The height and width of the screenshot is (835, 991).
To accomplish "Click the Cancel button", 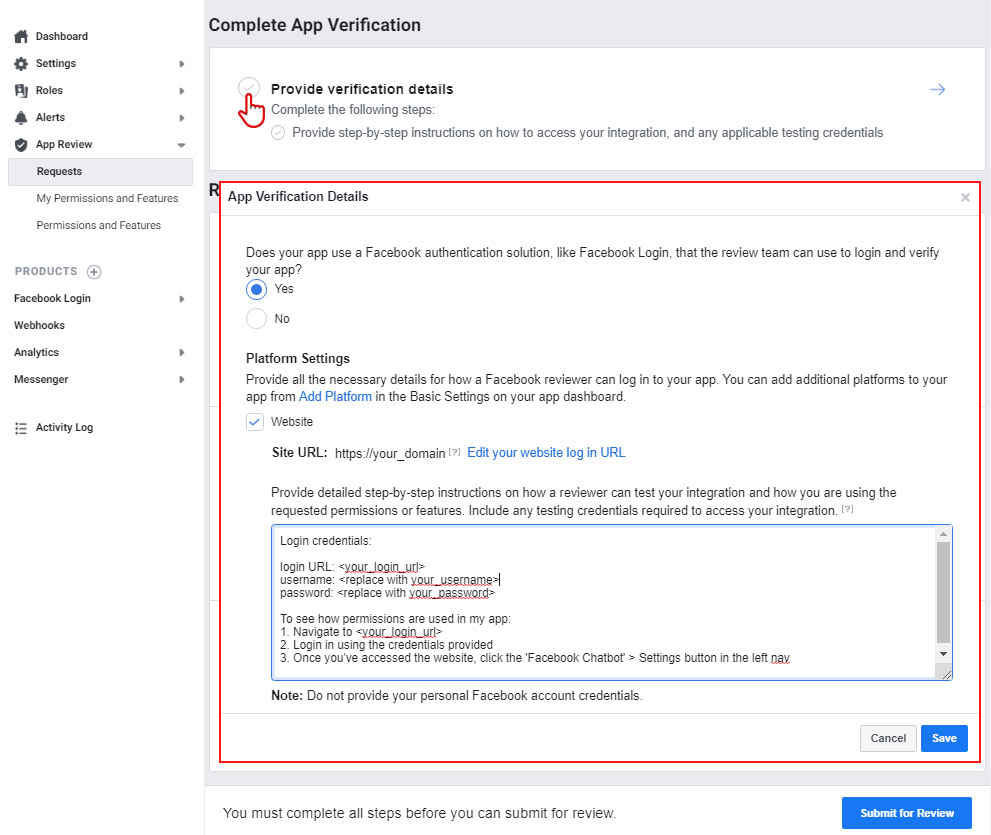I will (x=888, y=738).
